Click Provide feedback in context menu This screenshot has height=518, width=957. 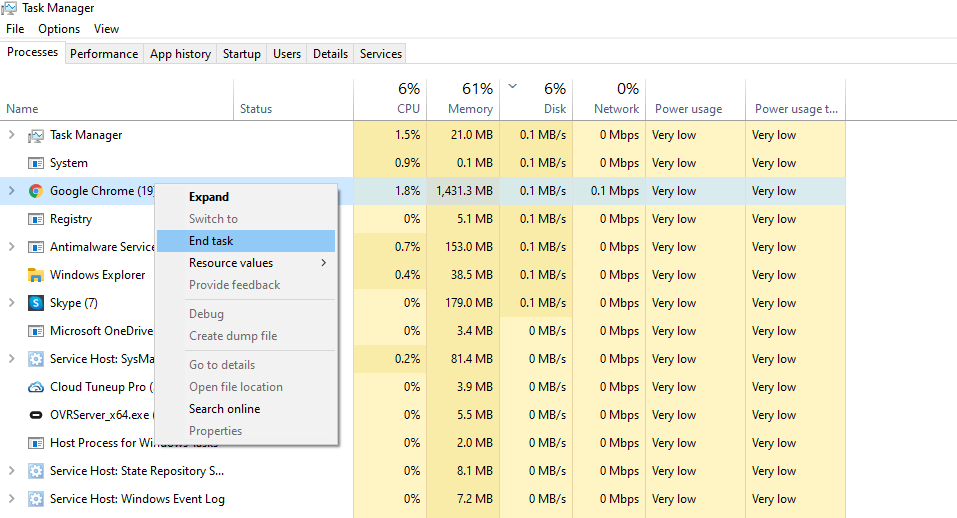(x=246, y=285)
